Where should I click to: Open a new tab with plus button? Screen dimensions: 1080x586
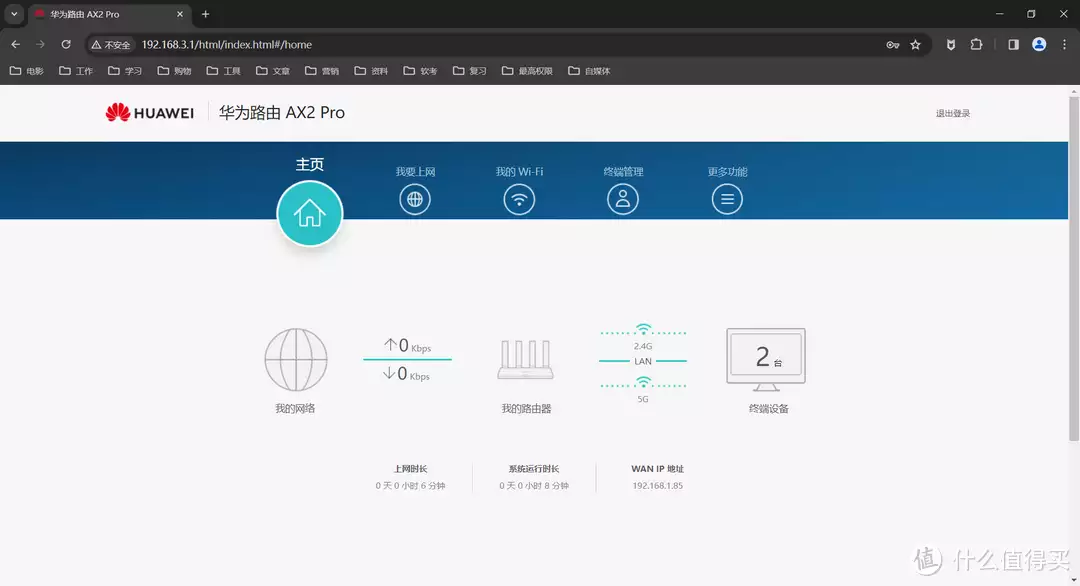coord(205,14)
